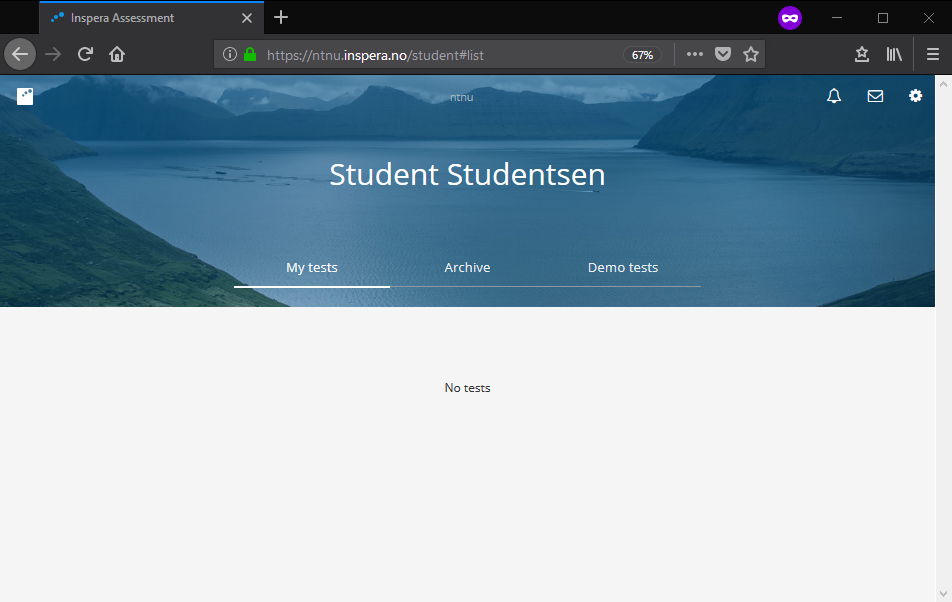
Task: Click the scrollbar down arrow
Action: point(943,594)
